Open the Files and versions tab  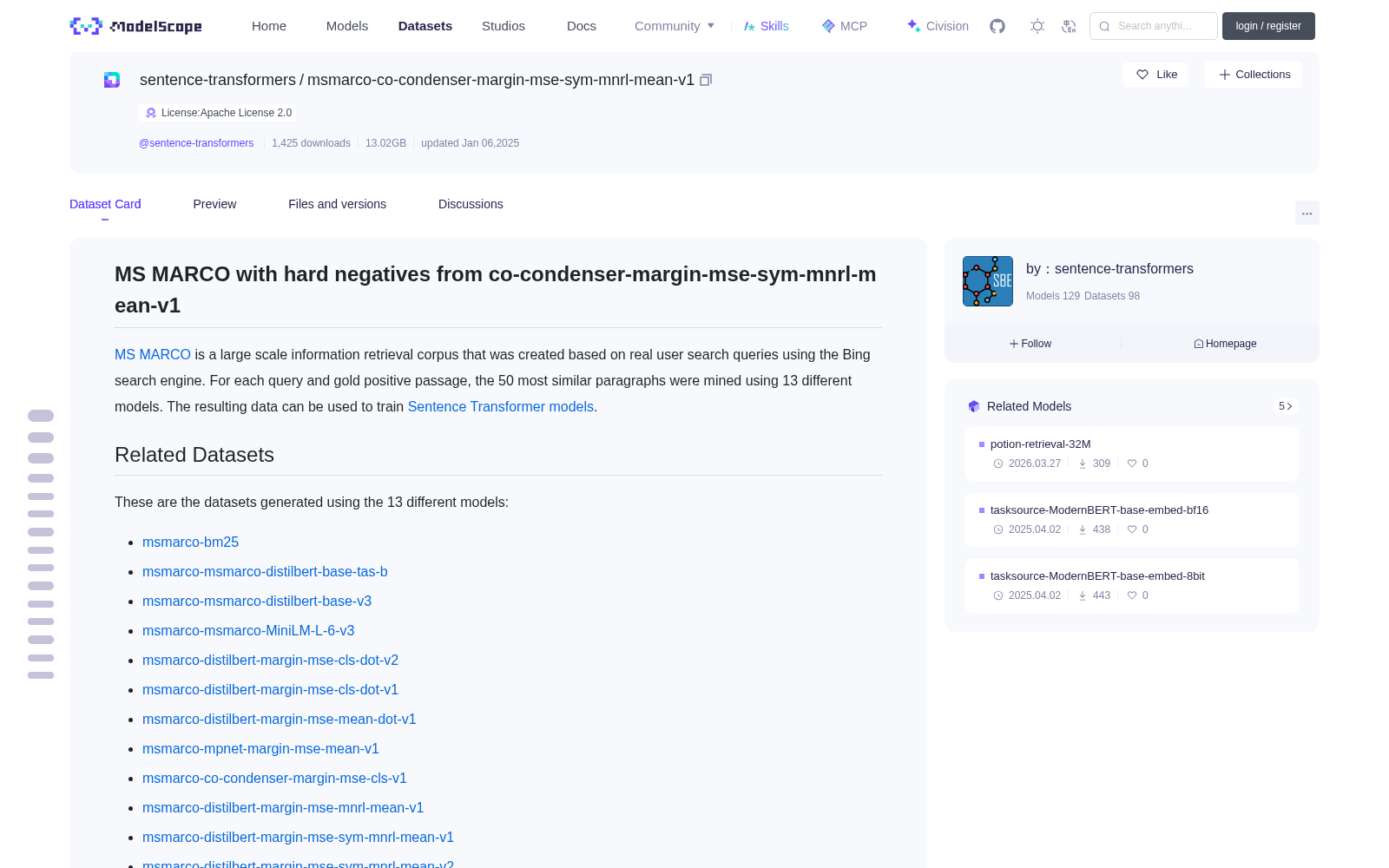click(x=337, y=204)
